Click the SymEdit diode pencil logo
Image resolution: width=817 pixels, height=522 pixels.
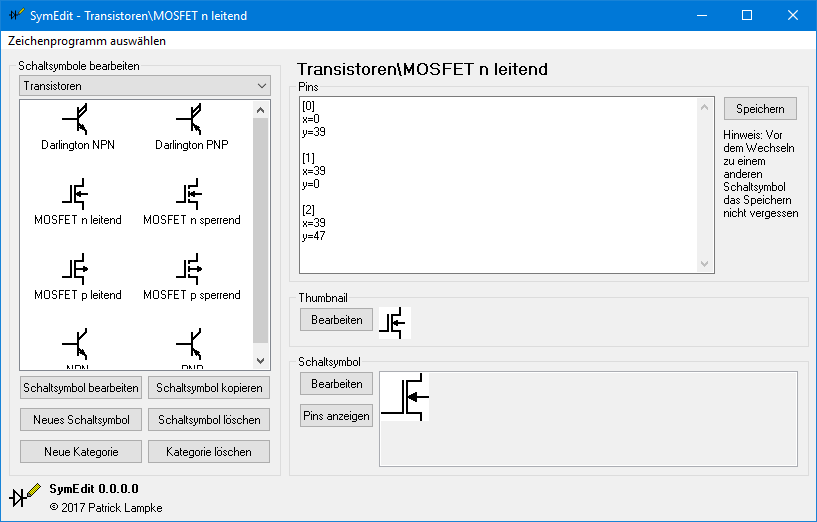(x=24, y=495)
